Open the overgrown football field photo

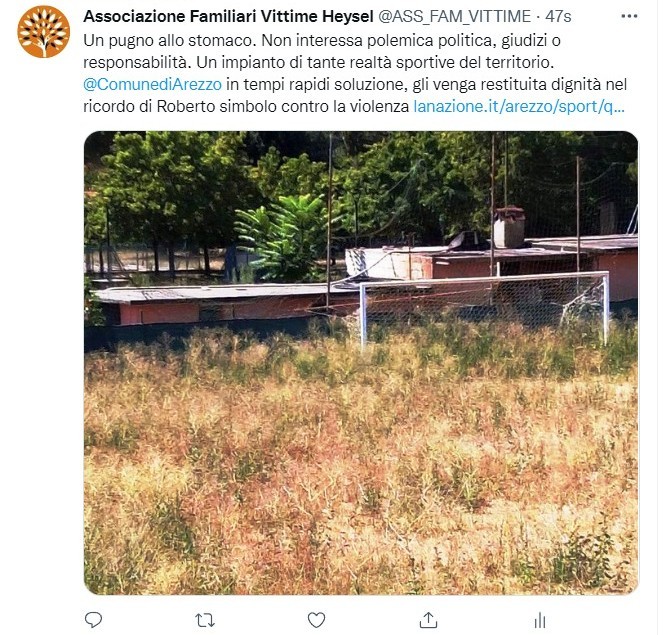click(361, 363)
